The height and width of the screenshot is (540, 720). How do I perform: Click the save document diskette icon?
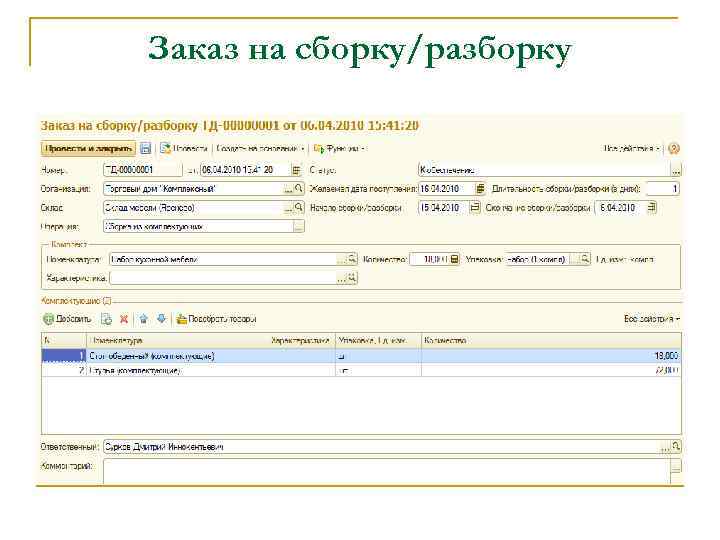(146, 149)
